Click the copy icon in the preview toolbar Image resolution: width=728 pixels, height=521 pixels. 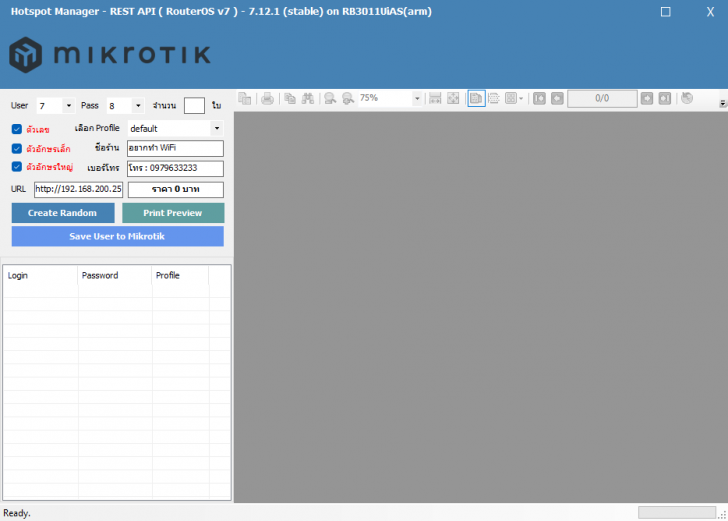pos(290,98)
